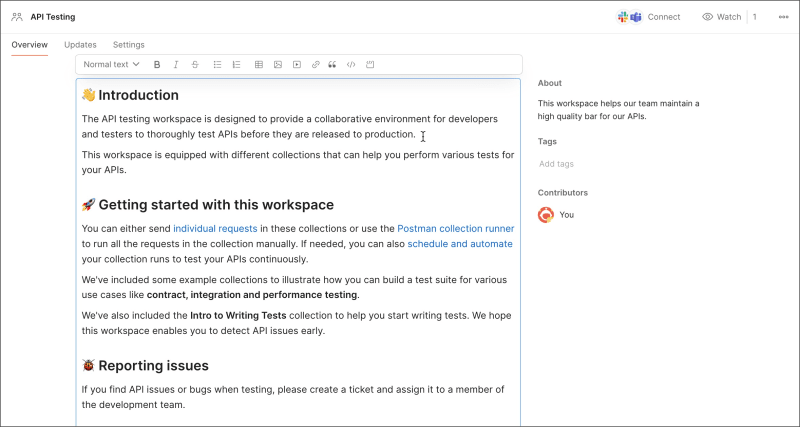Open the Postman collection runner link
Viewport: 800px width, 427px height.
tap(455, 228)
